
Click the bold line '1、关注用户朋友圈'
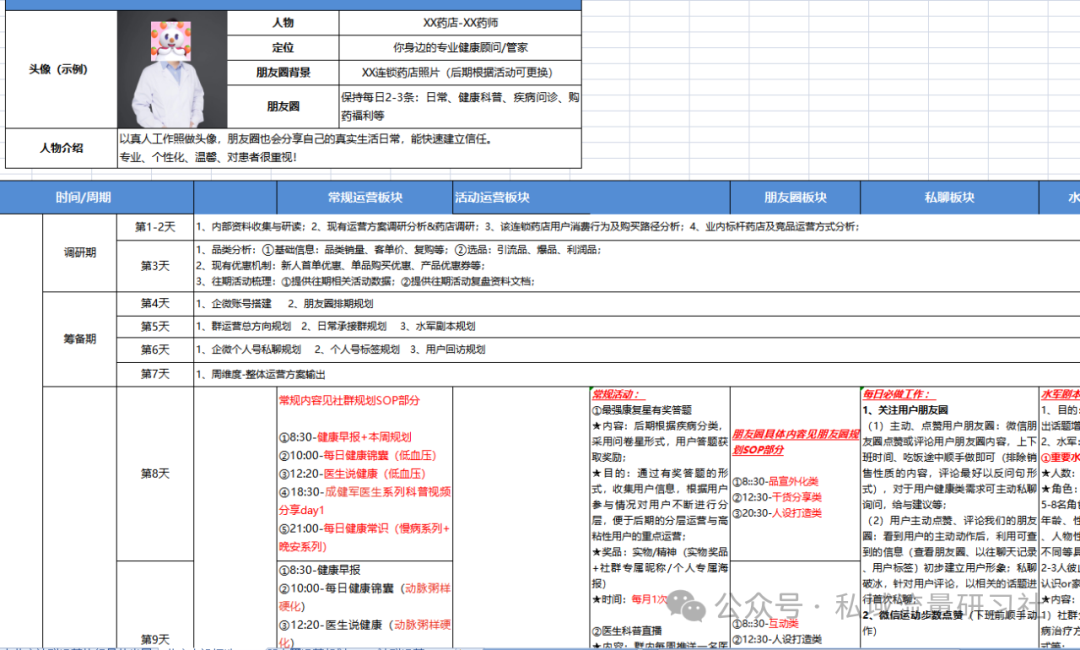pos(906,410)
